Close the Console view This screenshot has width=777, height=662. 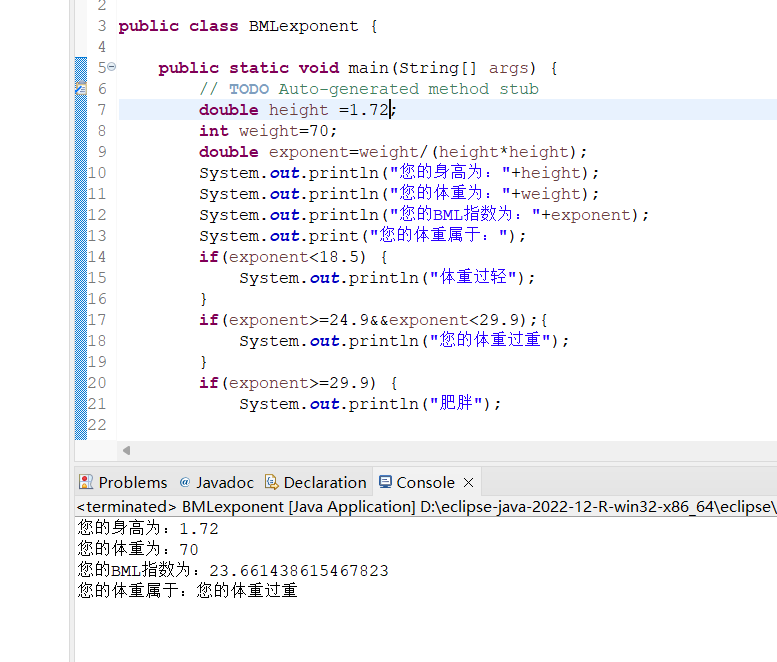pyautogui.click(x=468, y=482)
